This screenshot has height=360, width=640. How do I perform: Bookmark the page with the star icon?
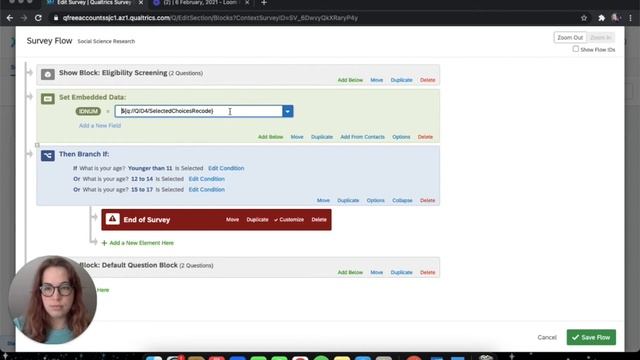pyautogui.click(x=584, y=18)
